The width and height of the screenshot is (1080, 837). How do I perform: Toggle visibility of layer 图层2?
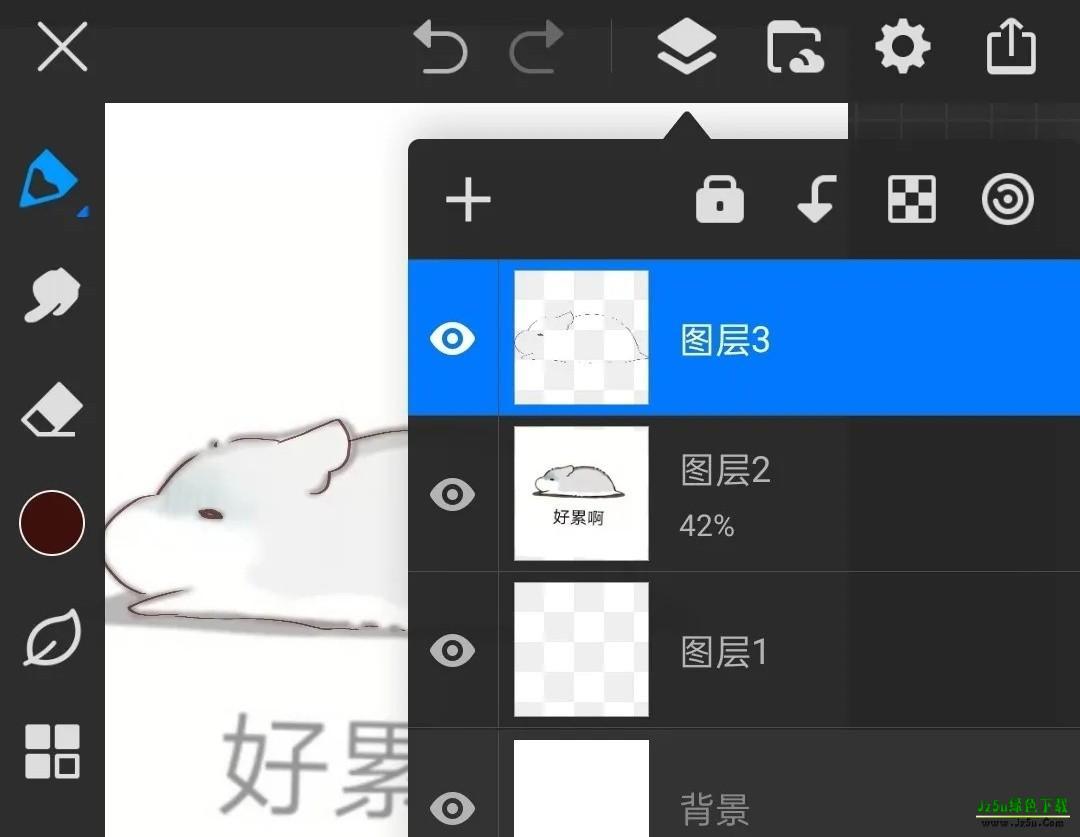(453, 494)
